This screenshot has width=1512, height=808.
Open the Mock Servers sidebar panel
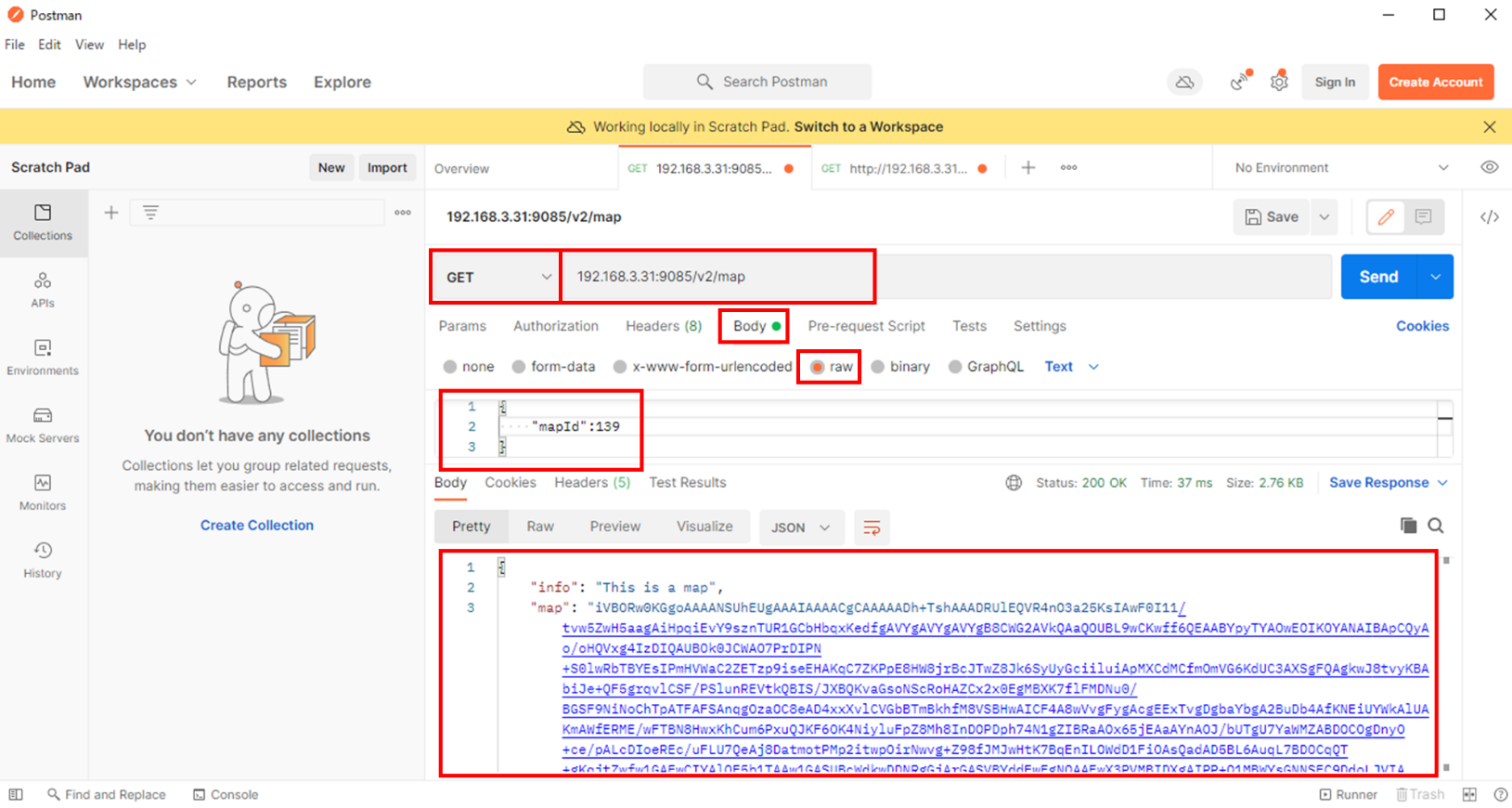[x=43, y=424]
